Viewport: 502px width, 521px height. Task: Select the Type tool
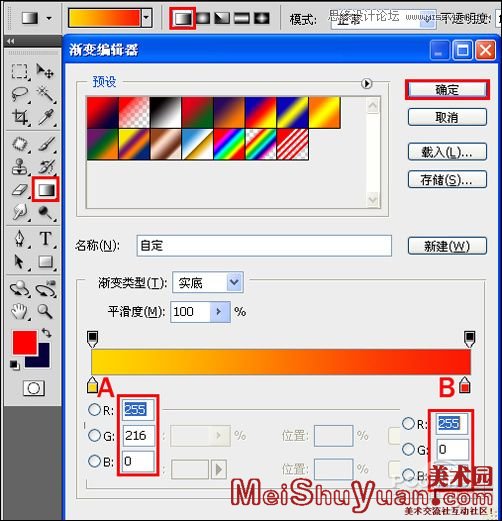(45, 239)
